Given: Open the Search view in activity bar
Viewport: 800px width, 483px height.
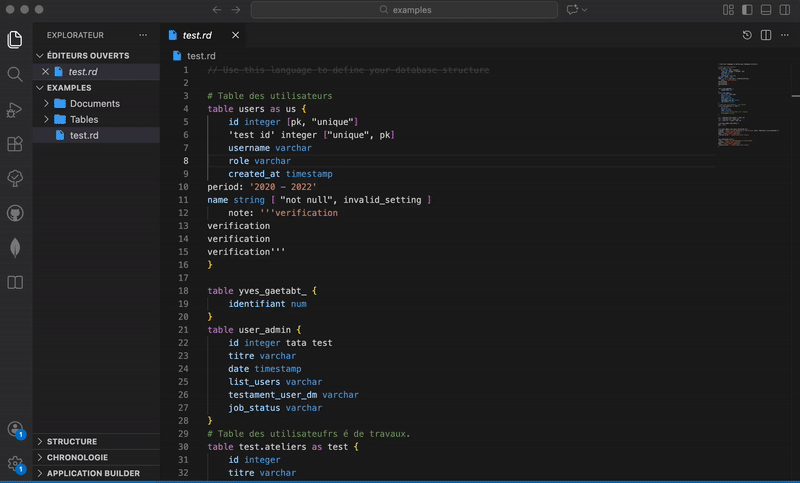Looking at the screenshot, I should pos(15,74).
